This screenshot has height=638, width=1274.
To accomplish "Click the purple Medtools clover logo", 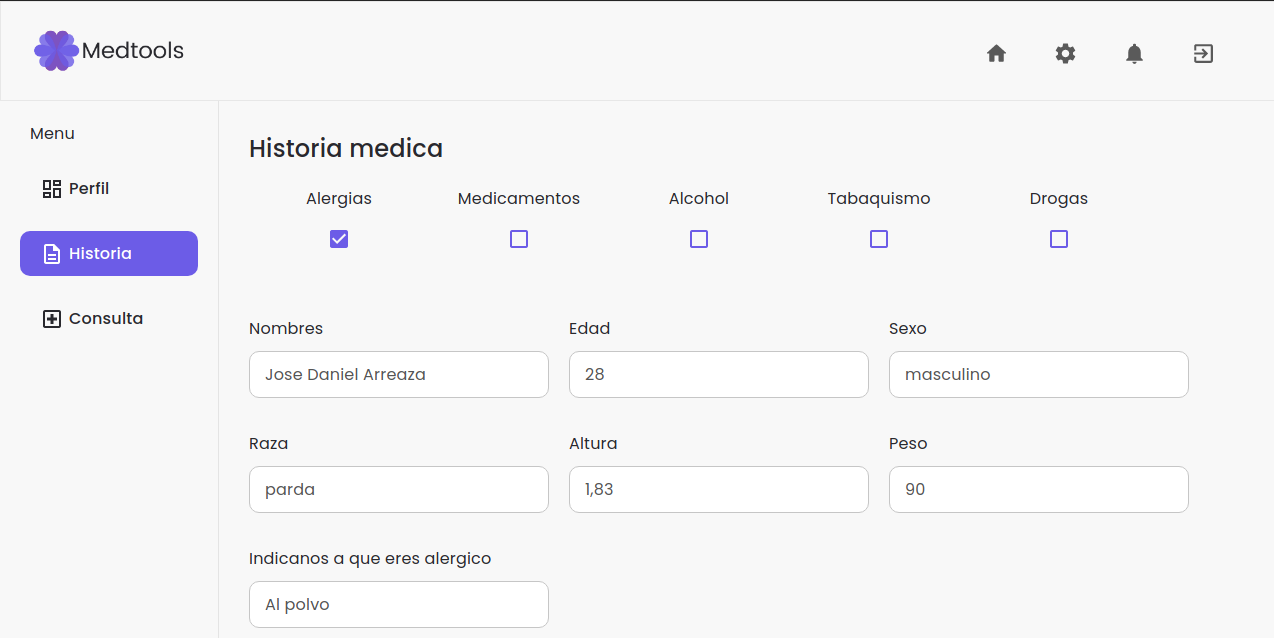I will [55, 50].
